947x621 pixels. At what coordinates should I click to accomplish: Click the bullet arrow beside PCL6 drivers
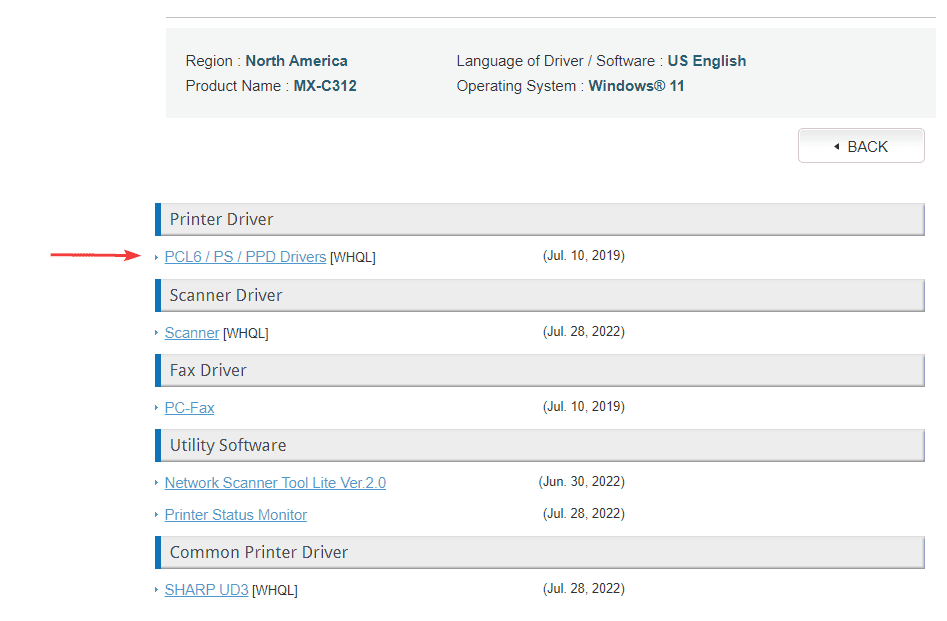(157, 258)
